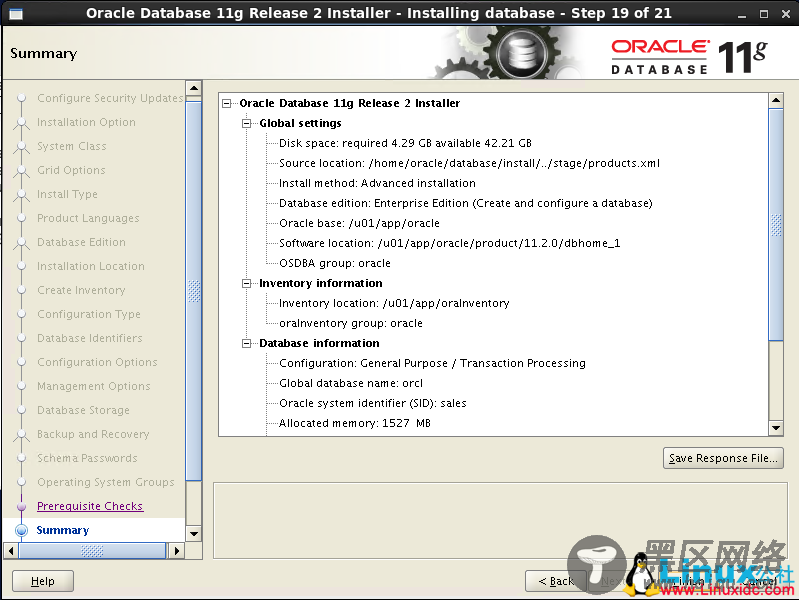The image size is (799, 600).
Task: Select the 'Oracle system identifier (SID): sales' row
Action: pyautogui.click(x=372, y=403)
